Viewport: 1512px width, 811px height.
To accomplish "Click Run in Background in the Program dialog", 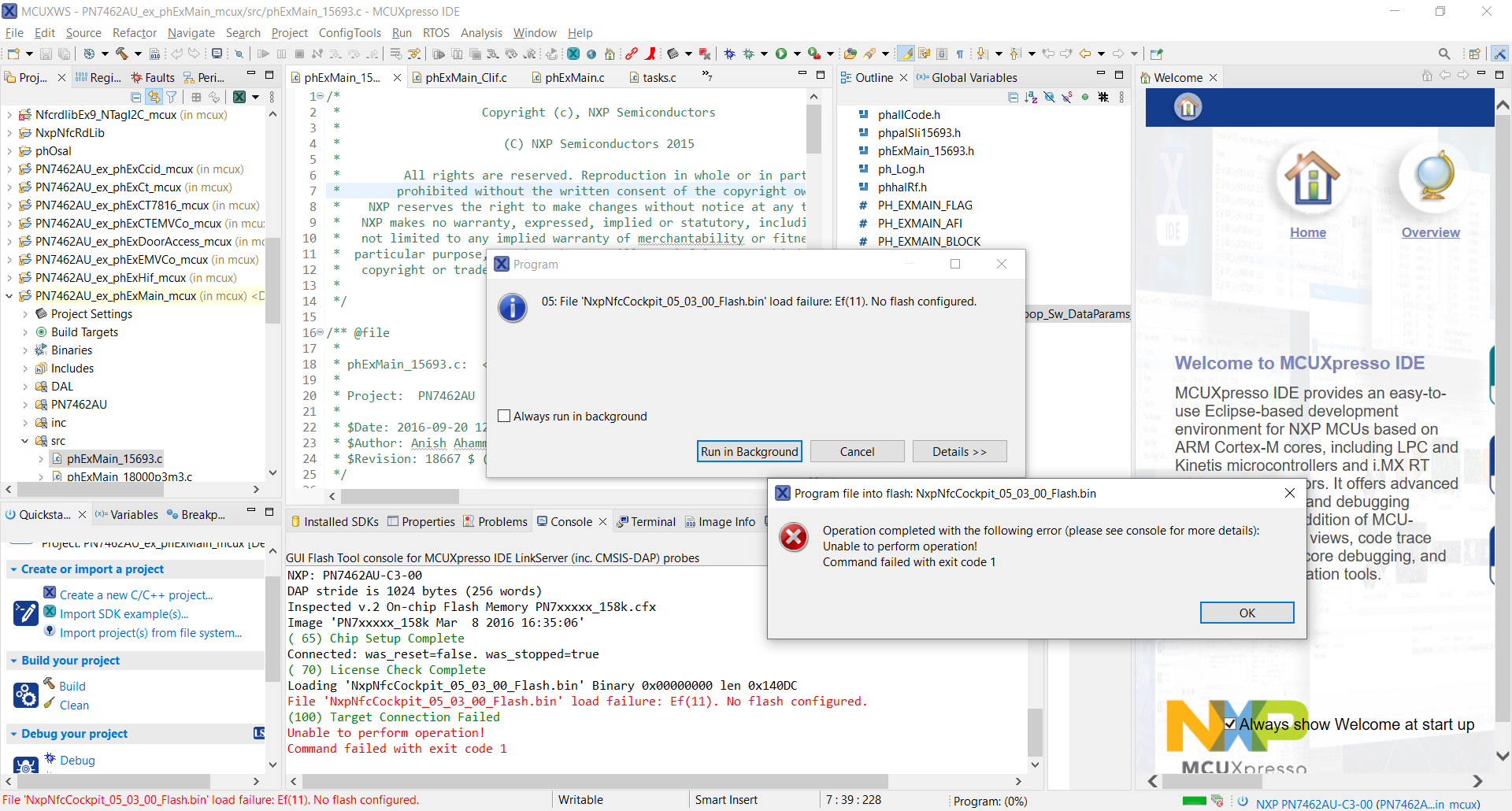I will 748,451.
